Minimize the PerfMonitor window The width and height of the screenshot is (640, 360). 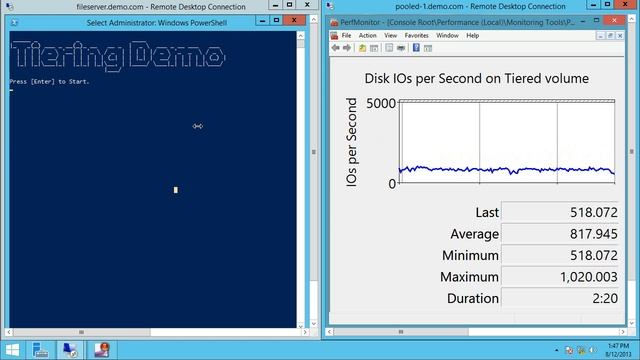tap(583, 20)
